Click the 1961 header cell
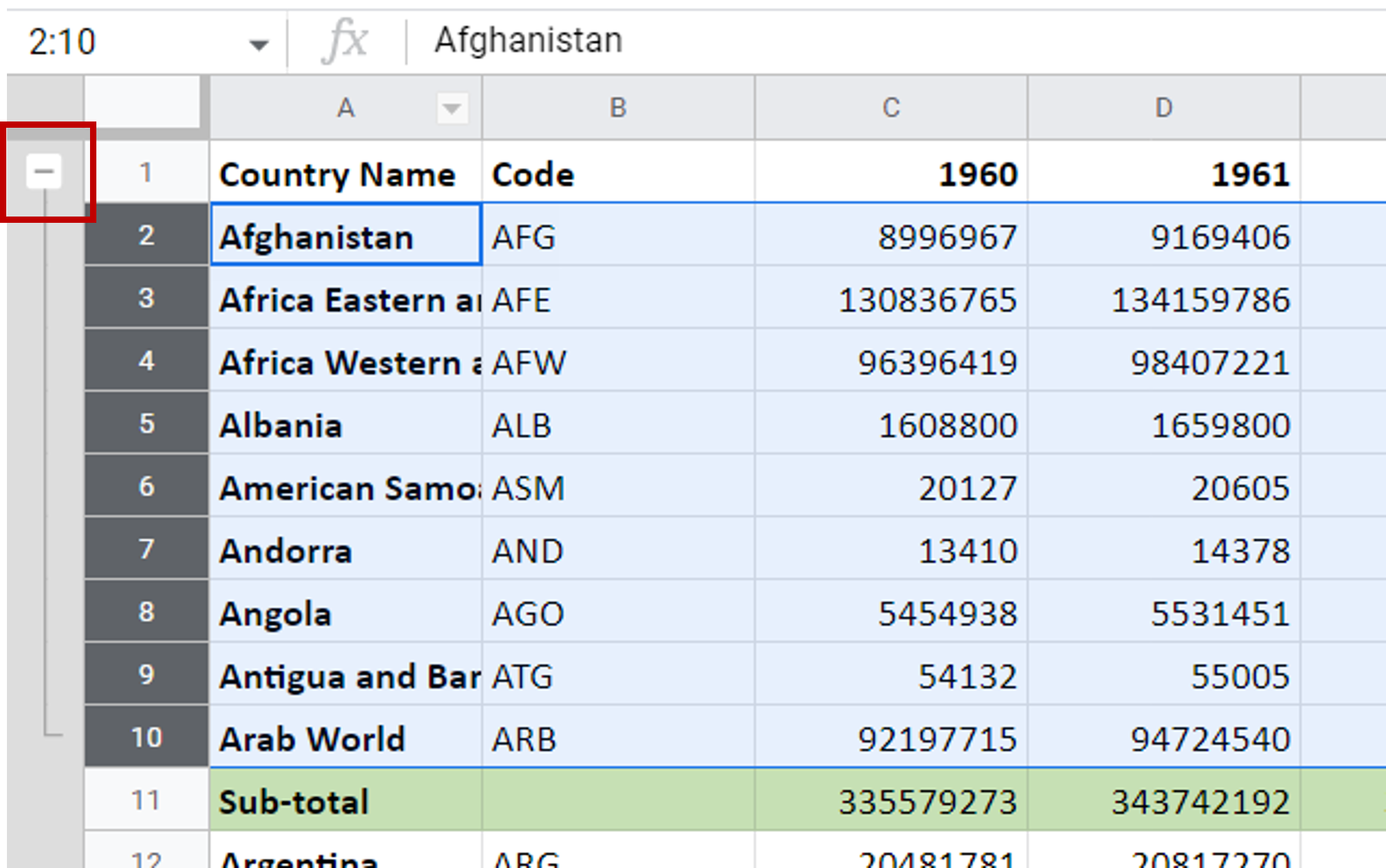This screenshot has height=868, width=1386. pyautogui.click(x=1164, y=172)
